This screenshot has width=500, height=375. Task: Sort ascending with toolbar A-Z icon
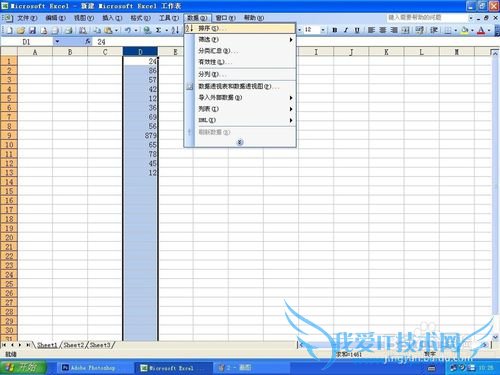pyautogui.click(x=175, y=30)
